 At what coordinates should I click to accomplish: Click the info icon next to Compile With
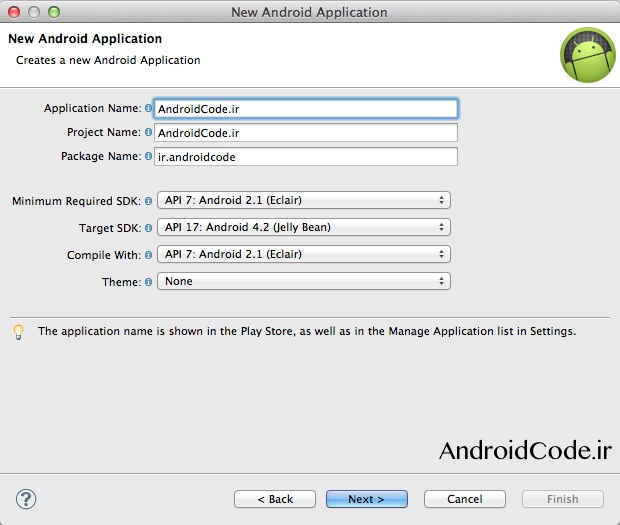click(148, 255)
